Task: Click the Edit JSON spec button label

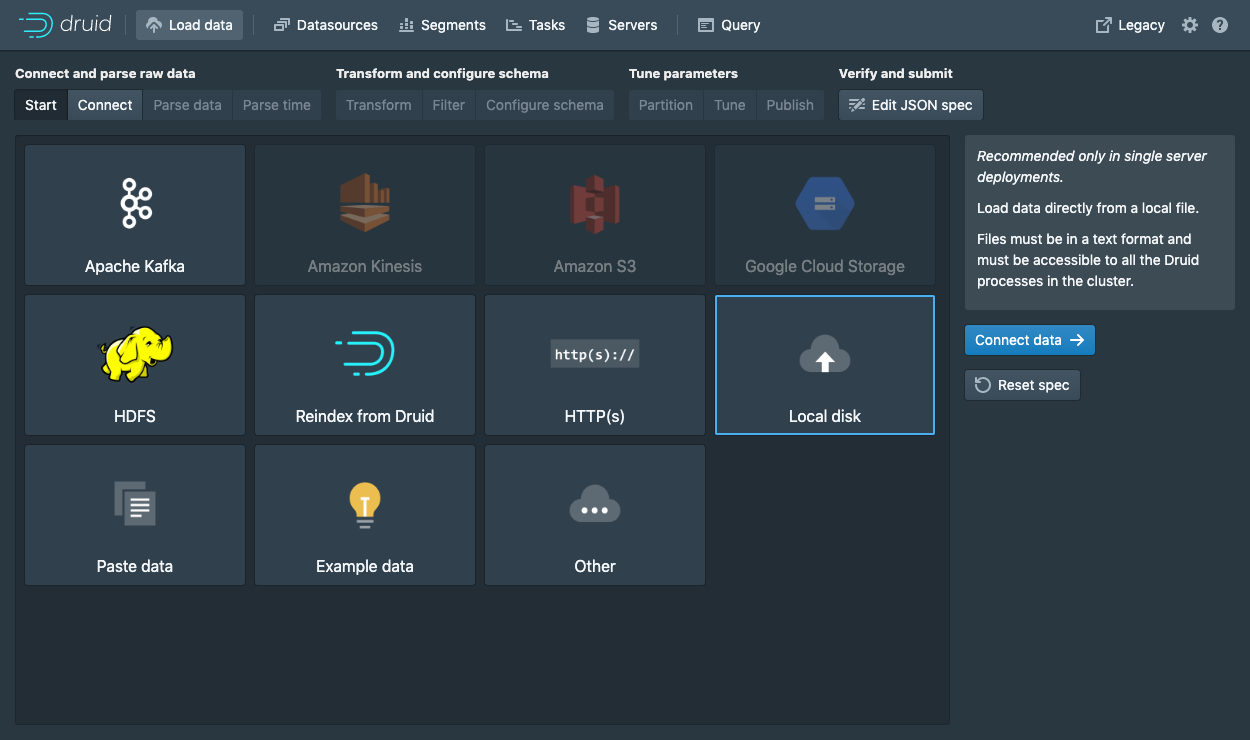Action: coord(922,105)
